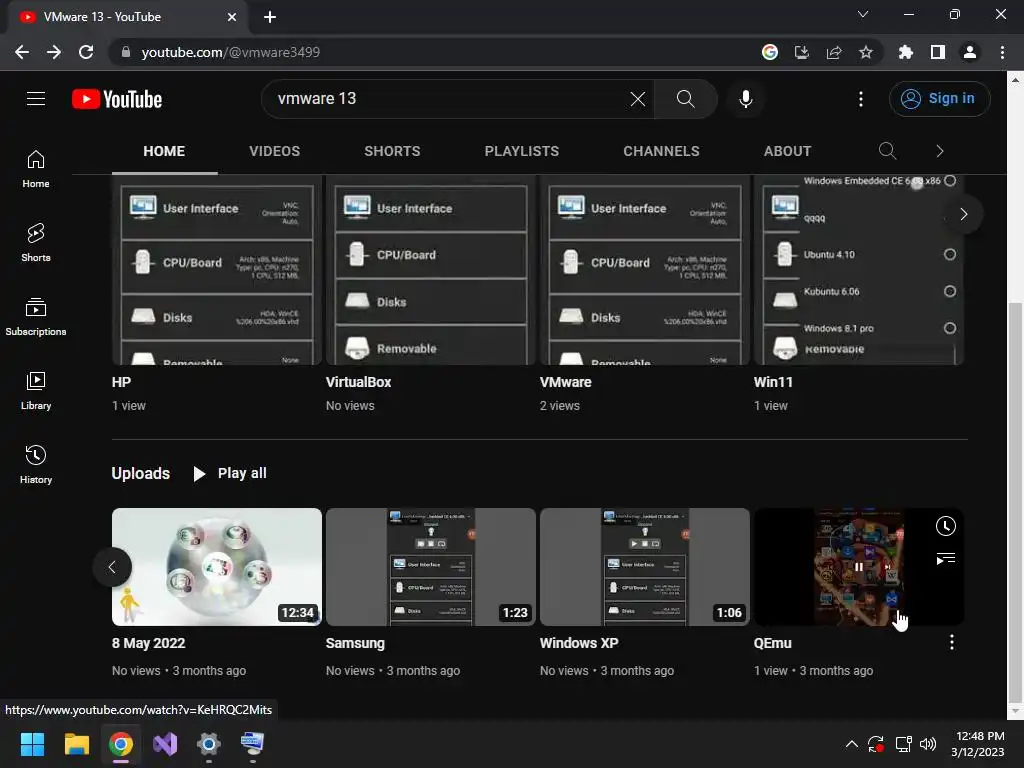
Task: Show more channel tabs with chevron
Action: point(939,152)
